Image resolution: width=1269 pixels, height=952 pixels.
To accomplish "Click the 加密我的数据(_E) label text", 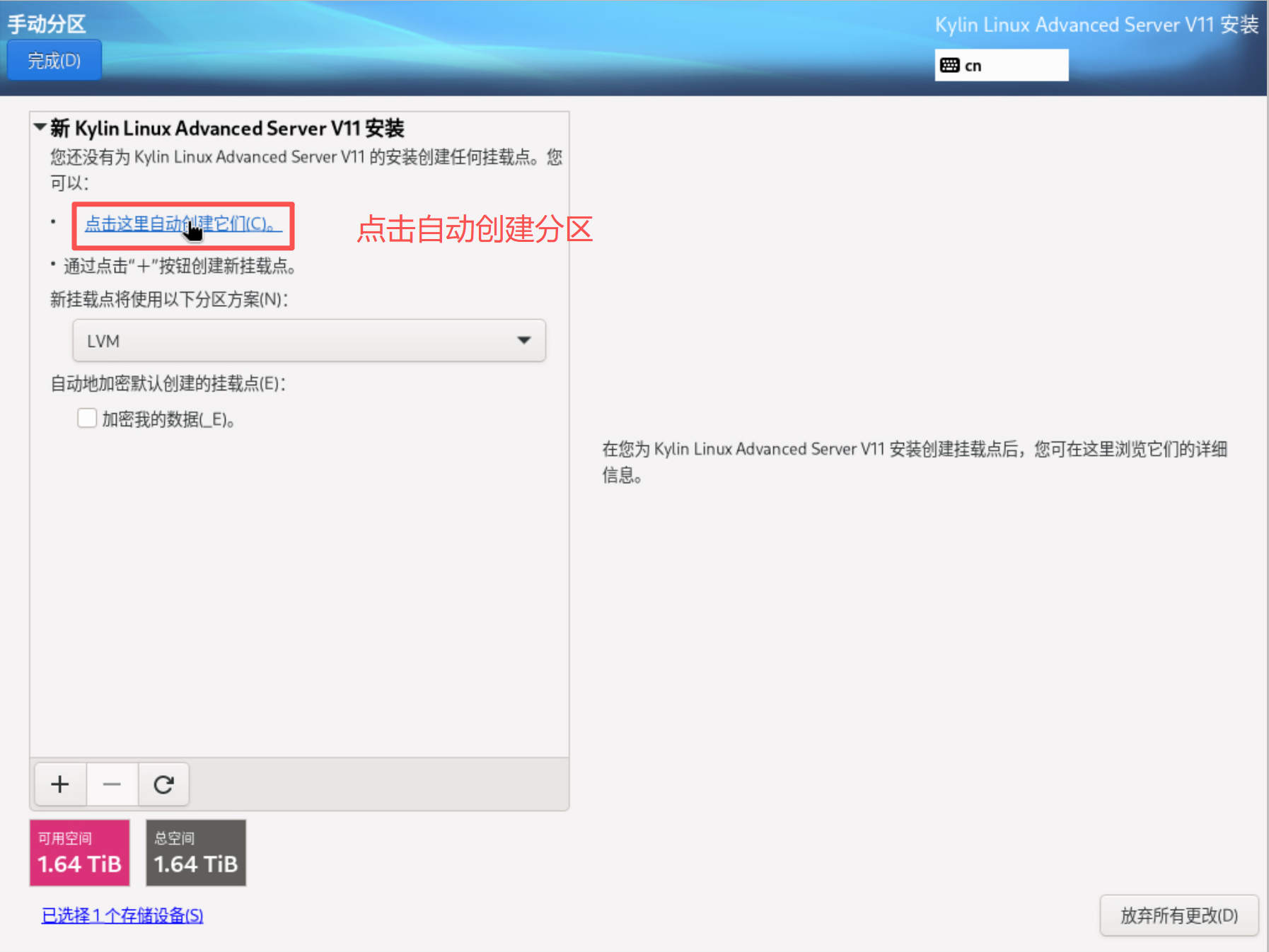I will click(x=168, y=419).
